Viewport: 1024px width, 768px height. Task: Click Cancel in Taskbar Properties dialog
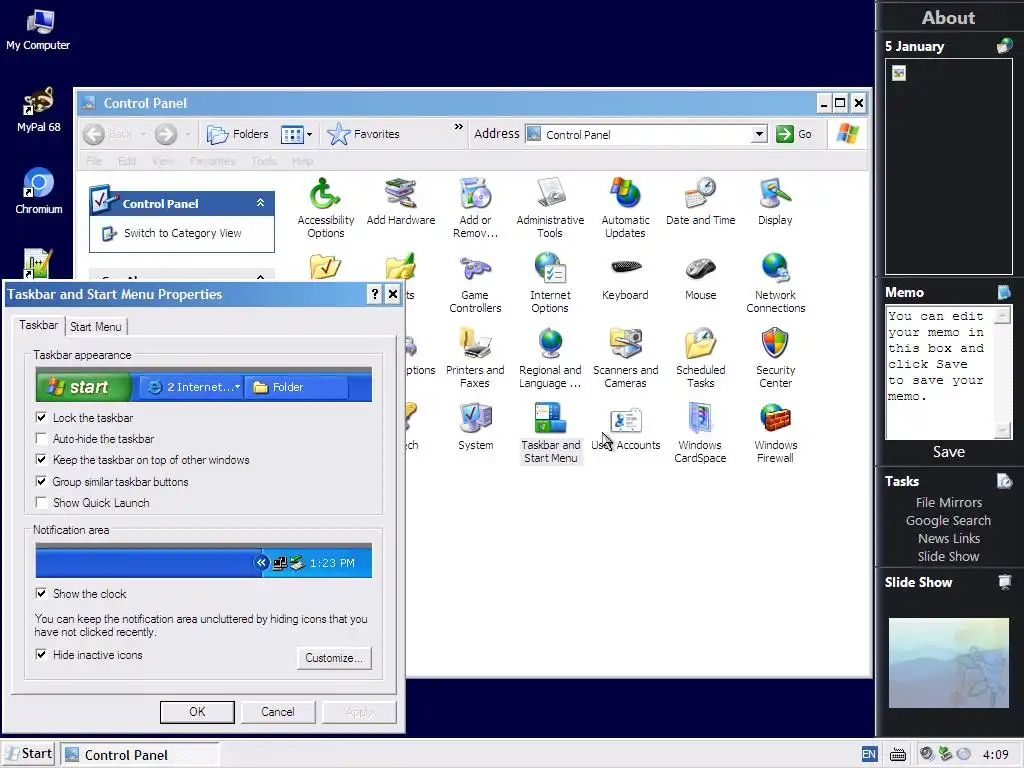[278, 712]
